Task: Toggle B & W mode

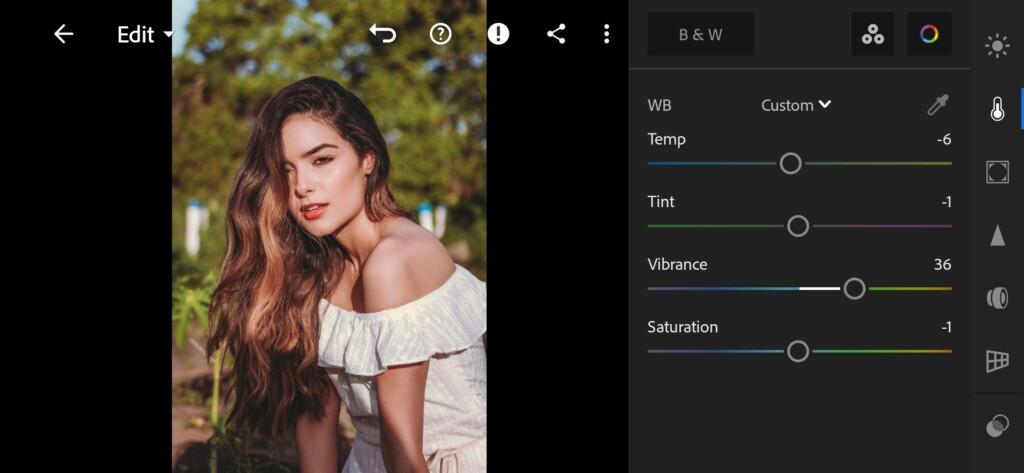Action: tap(701, 35)
